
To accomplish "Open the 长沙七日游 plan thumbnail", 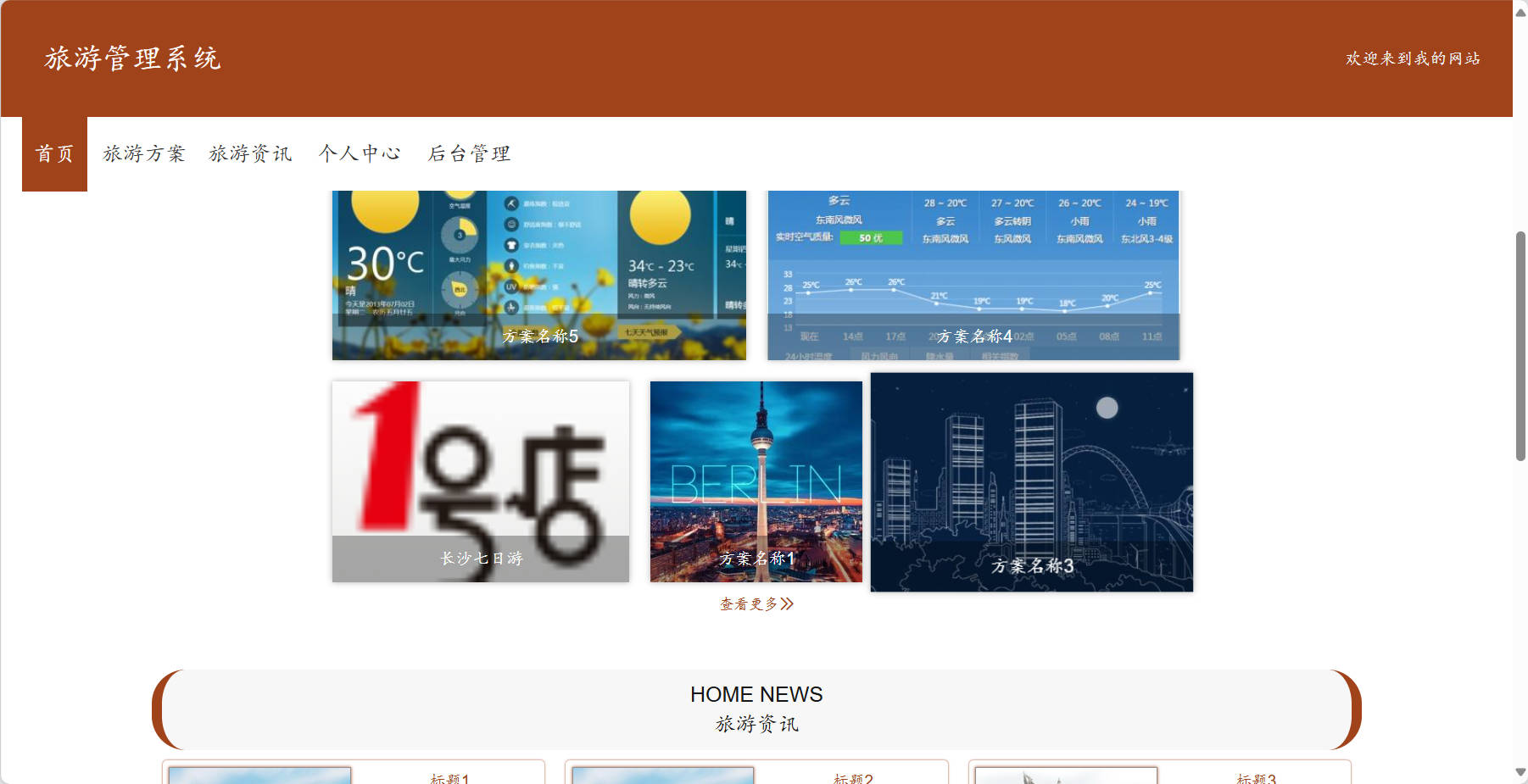I will tap(481, 481).
